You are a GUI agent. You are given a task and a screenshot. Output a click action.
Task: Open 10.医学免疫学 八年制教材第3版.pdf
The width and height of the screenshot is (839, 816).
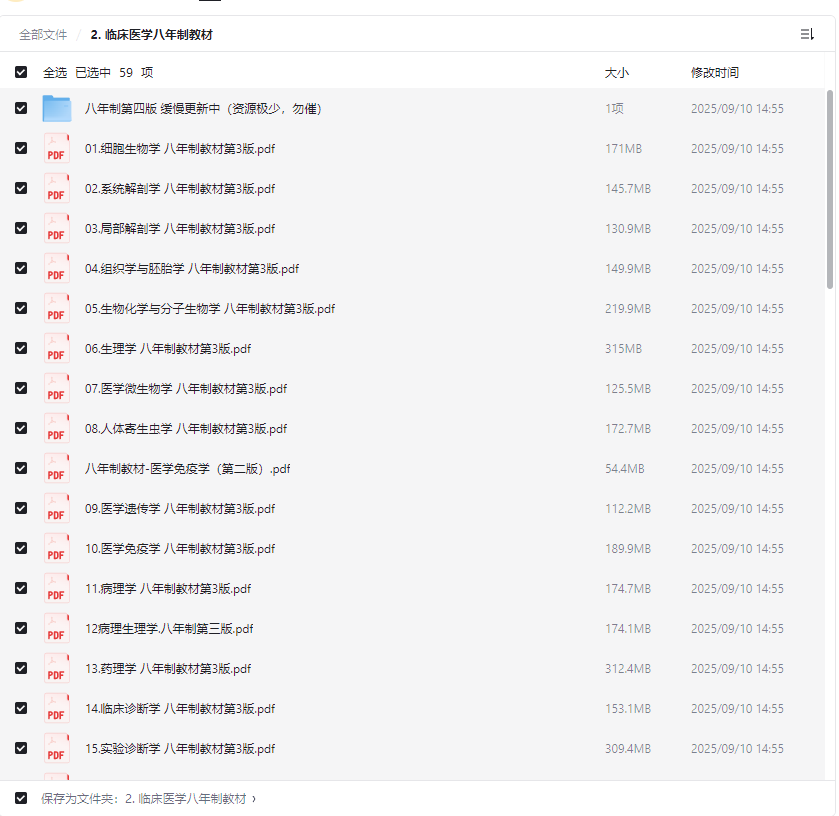click(180, 549)
